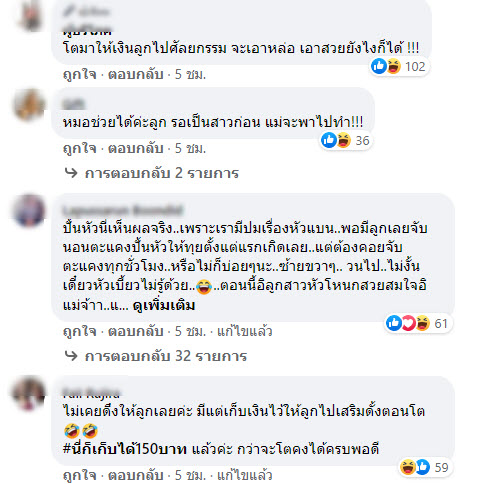Open the second commenter's avatar
489x484 pixels.
coord(29,105)
